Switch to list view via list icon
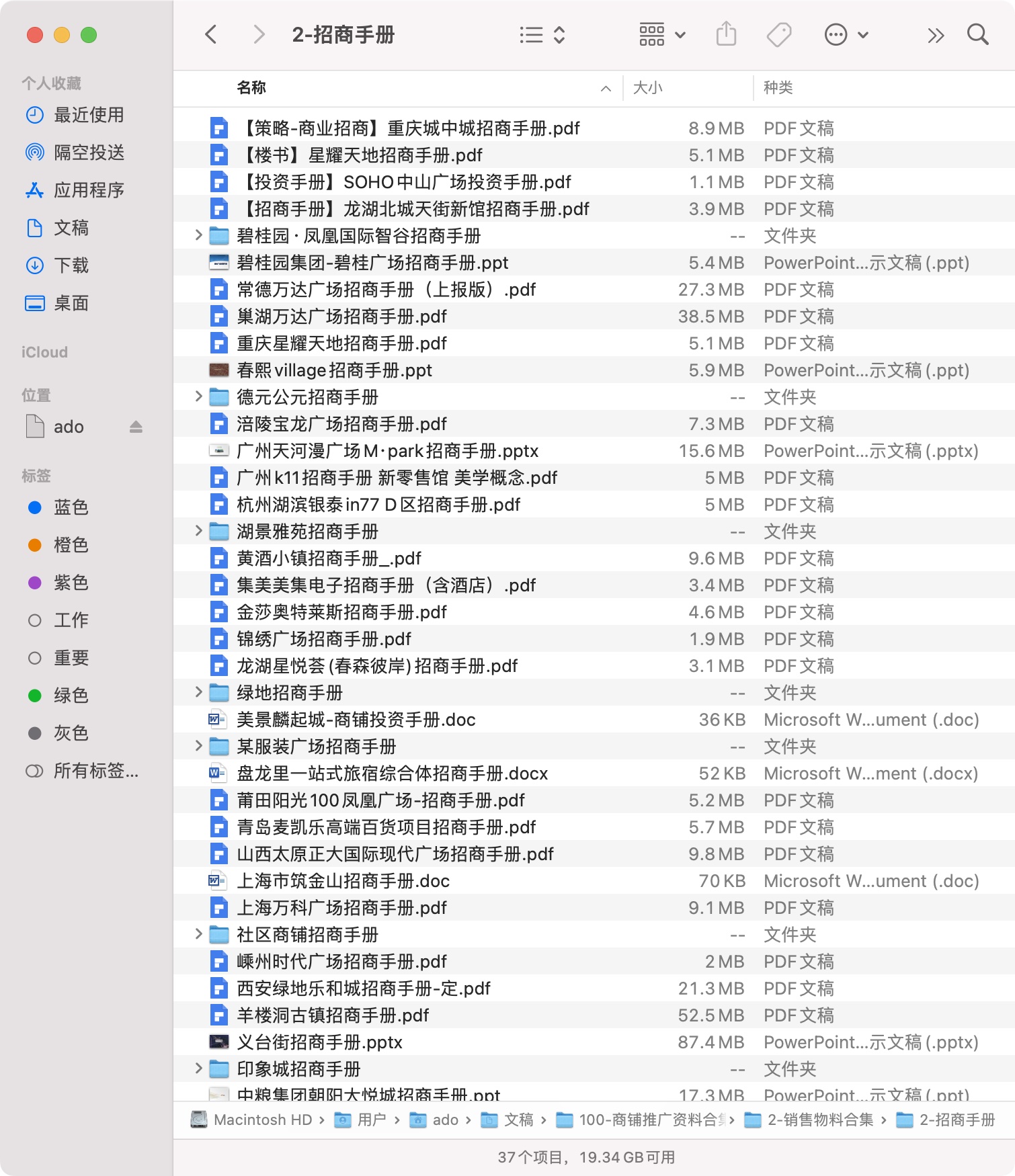The image size is (1015, 1176). 531,35
